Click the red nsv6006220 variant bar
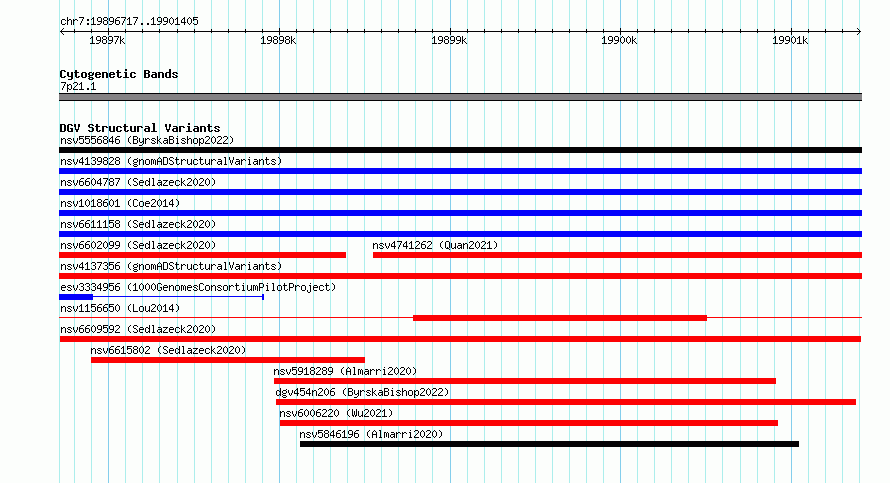Screen dimensions: 890x483 [x=528, y=423]
